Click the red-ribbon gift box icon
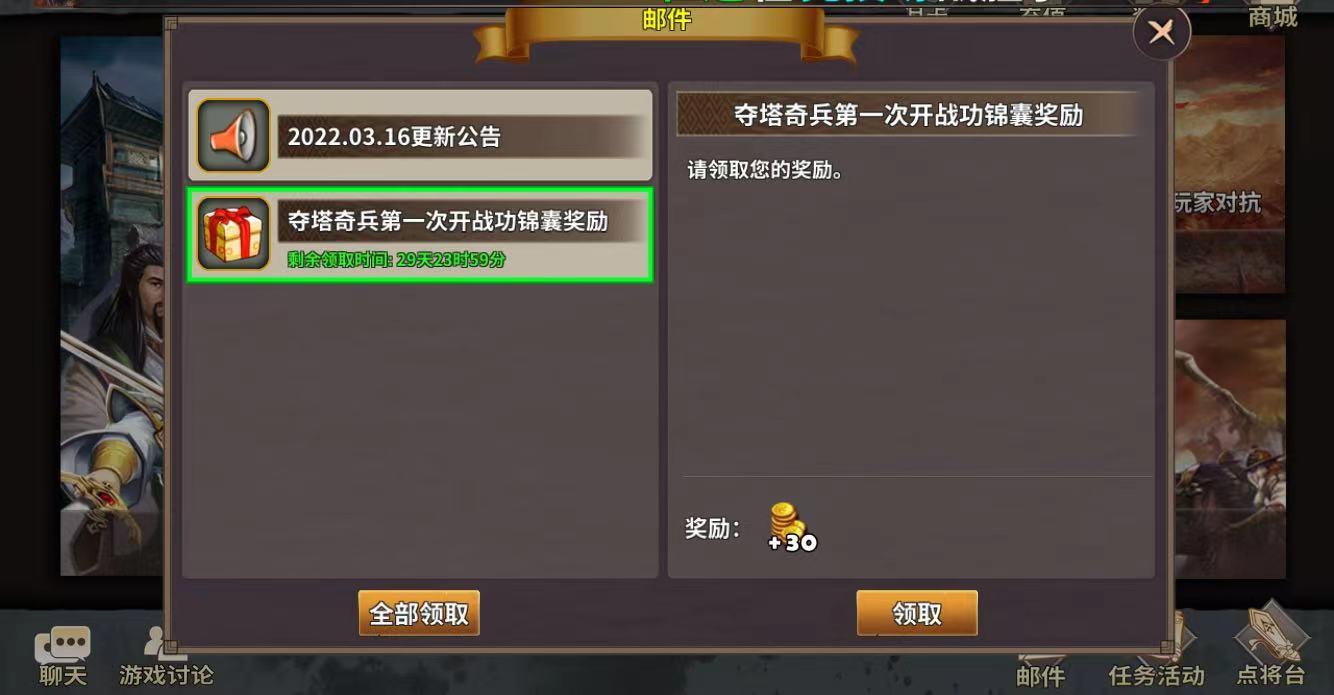This screenshot has height=695, width=1334. (233, 234)
